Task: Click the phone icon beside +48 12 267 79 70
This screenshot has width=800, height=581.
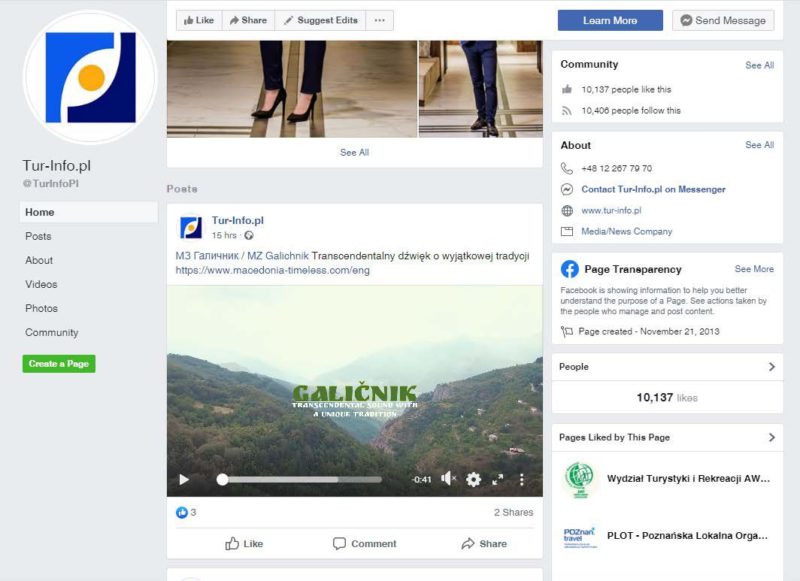Action: tap(567, 168)
